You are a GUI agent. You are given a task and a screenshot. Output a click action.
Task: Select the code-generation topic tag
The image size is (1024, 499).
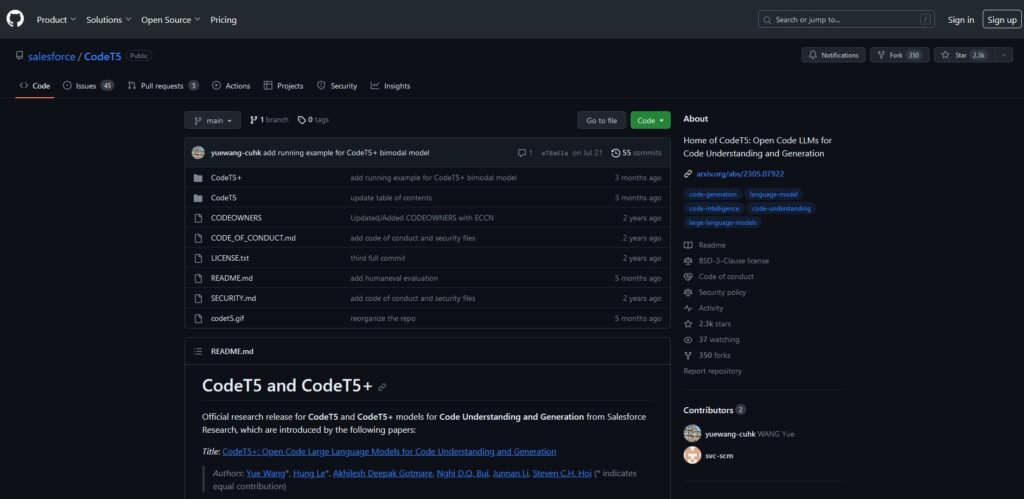coord(712,194)
